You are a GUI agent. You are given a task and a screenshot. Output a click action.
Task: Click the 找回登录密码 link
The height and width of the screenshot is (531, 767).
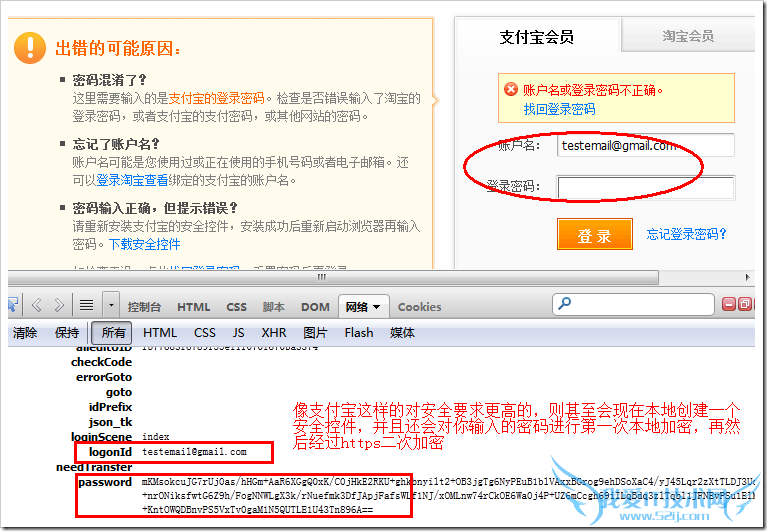tap(559, 109)
